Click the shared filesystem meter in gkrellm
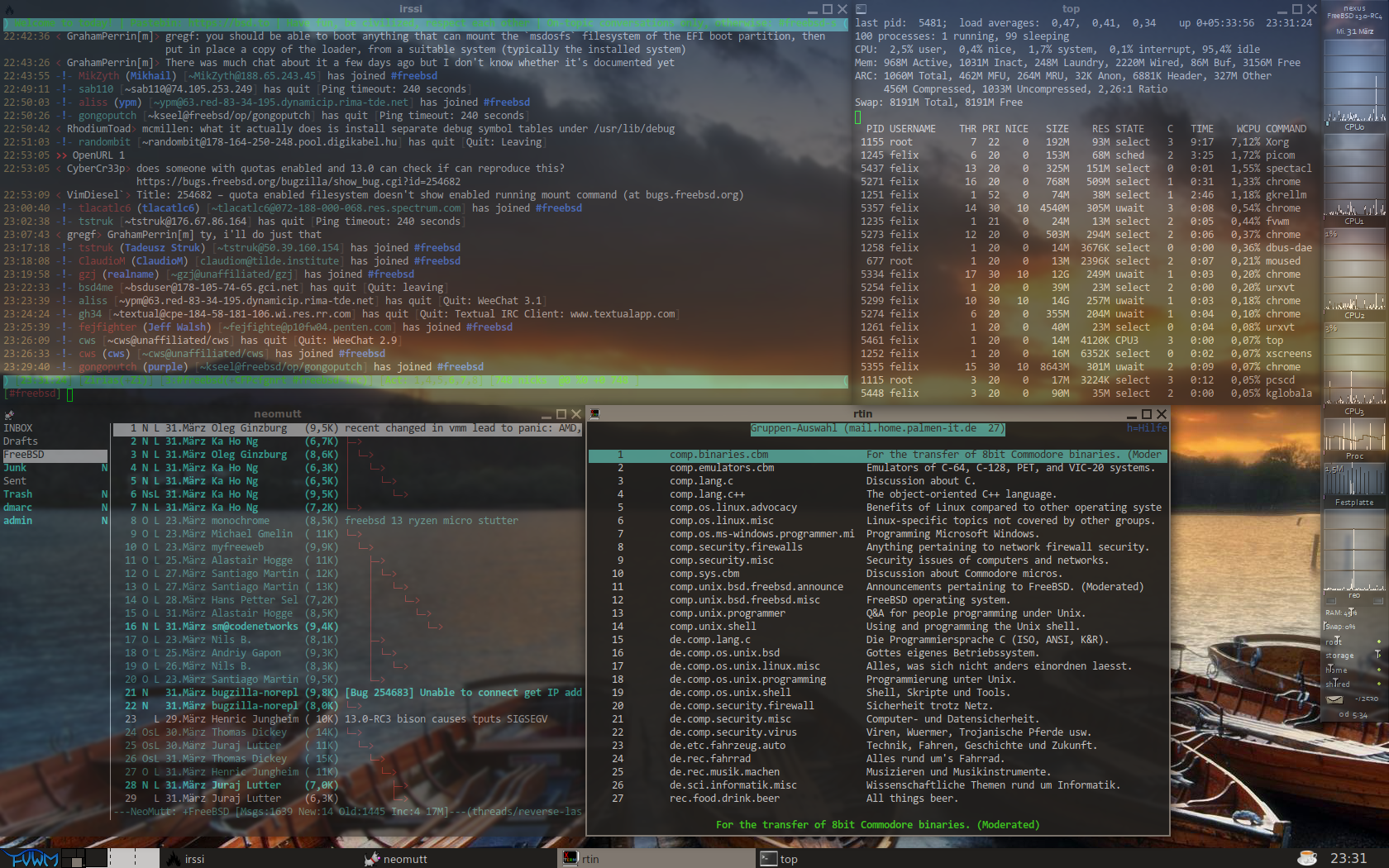The height and width of the screenshot is (868, 1389). pyautogui.click(x=1354, y=684)
